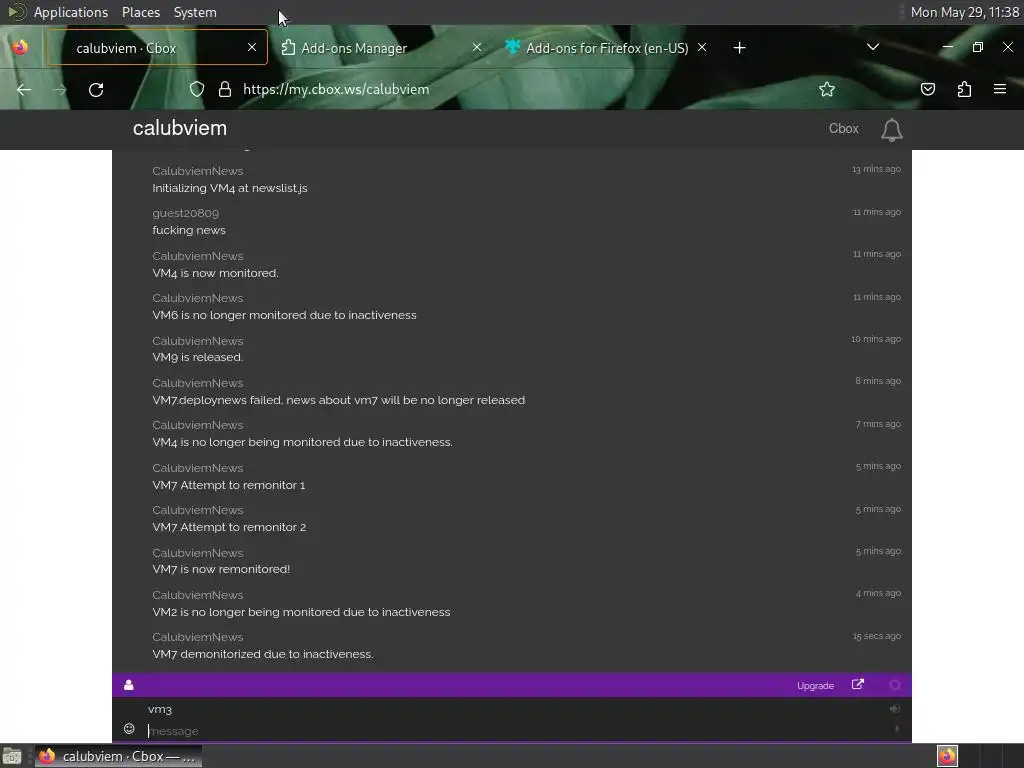Click the login arrow icon beside name field
Viewport: 1024px width, 768px height.
(x=894, y=709)
